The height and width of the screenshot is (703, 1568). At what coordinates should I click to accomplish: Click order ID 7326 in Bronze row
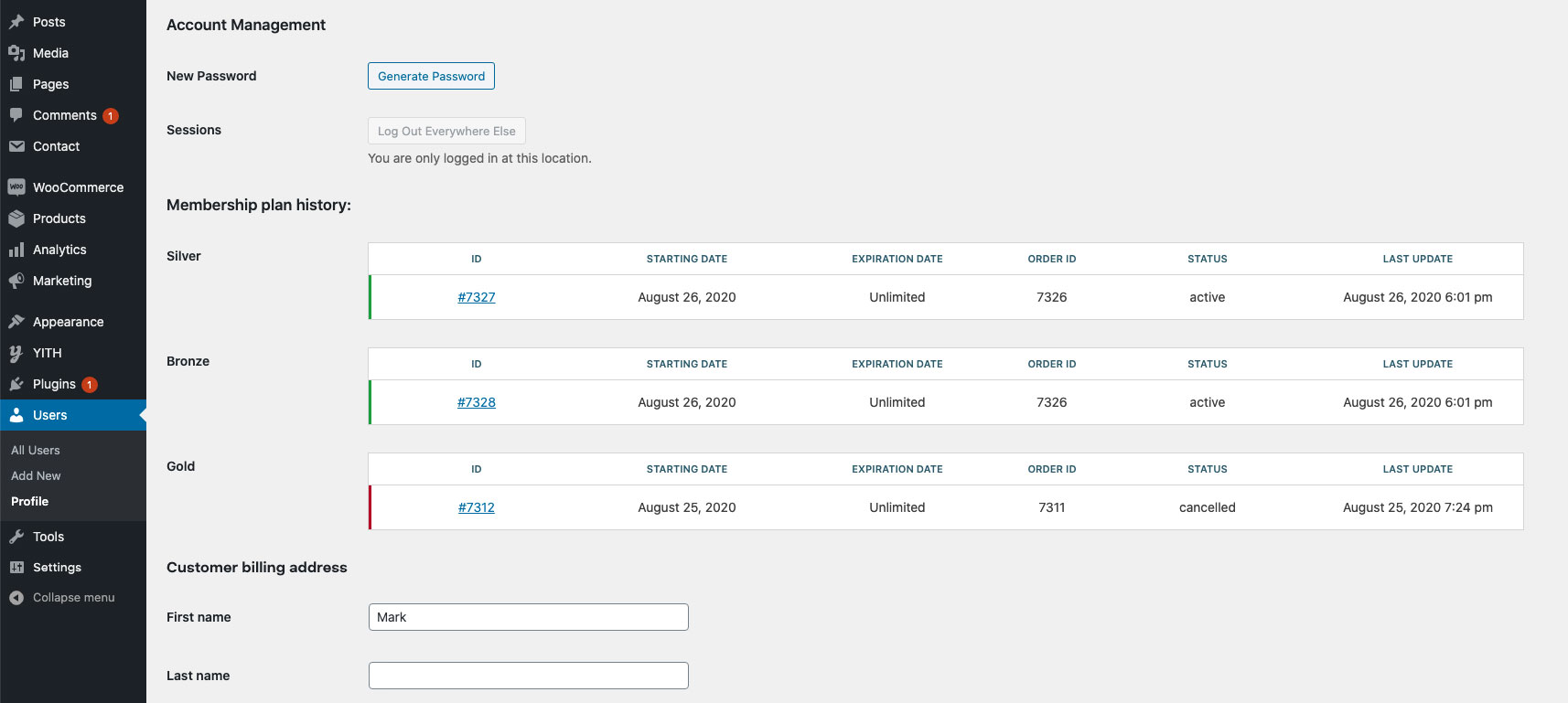(x=1052, y=402)
